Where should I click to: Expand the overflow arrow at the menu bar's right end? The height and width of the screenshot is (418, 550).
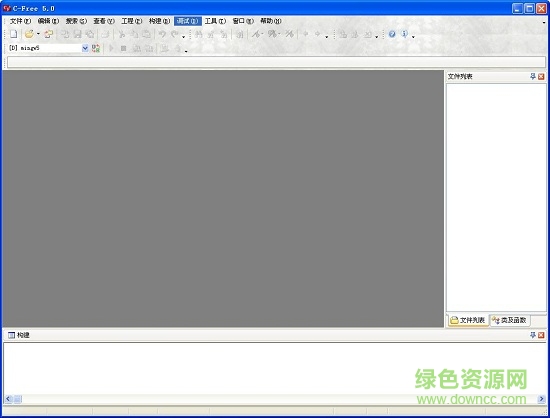[544, 22]
